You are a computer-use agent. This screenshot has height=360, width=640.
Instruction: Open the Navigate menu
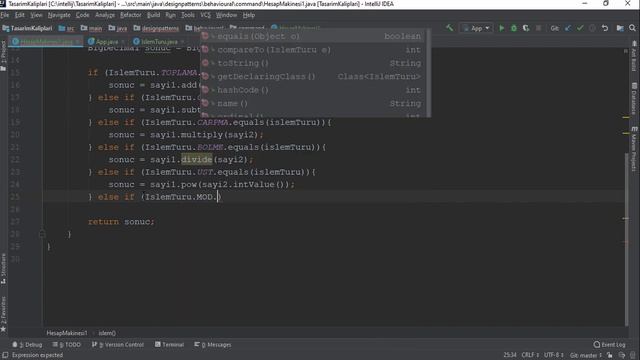click(x=59, y=15)
